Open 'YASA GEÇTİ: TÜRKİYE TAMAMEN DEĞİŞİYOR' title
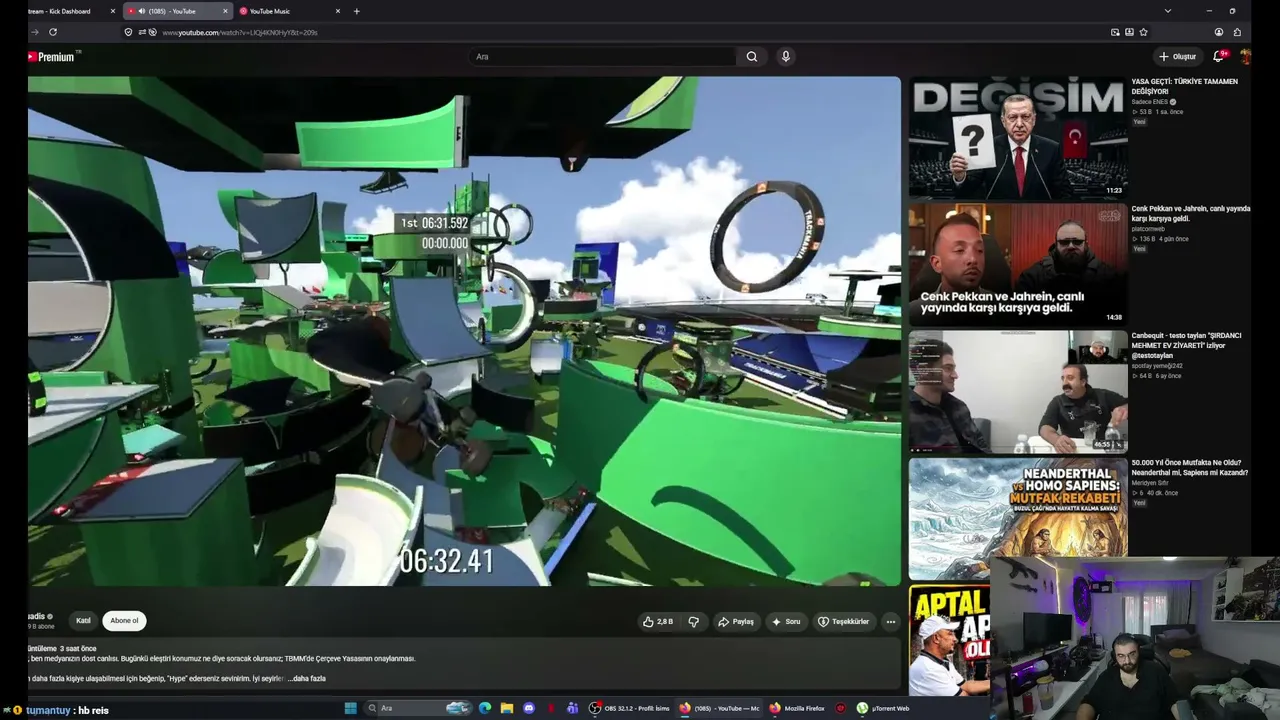This screenshot has height=720, width=1280. (x=1184, y=86)
